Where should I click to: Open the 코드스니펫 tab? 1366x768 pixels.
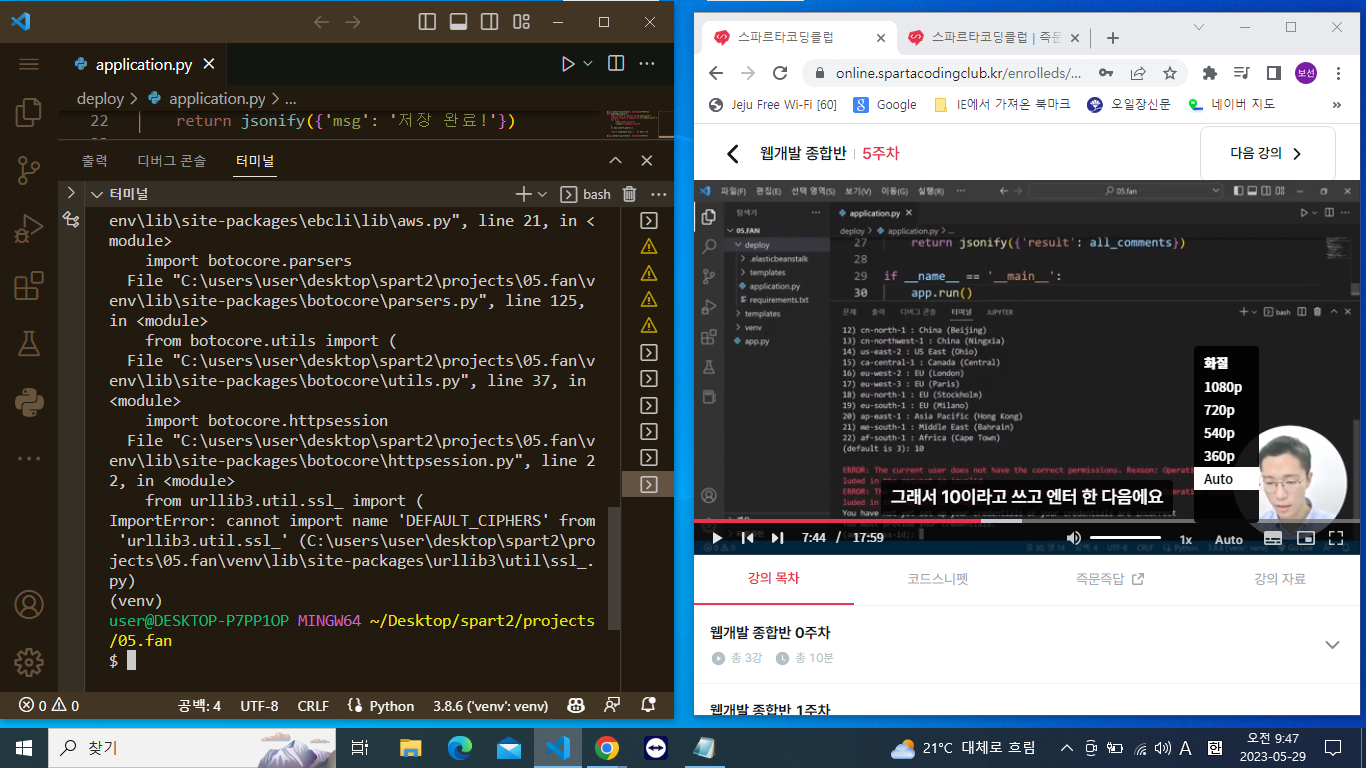[937, 579]
